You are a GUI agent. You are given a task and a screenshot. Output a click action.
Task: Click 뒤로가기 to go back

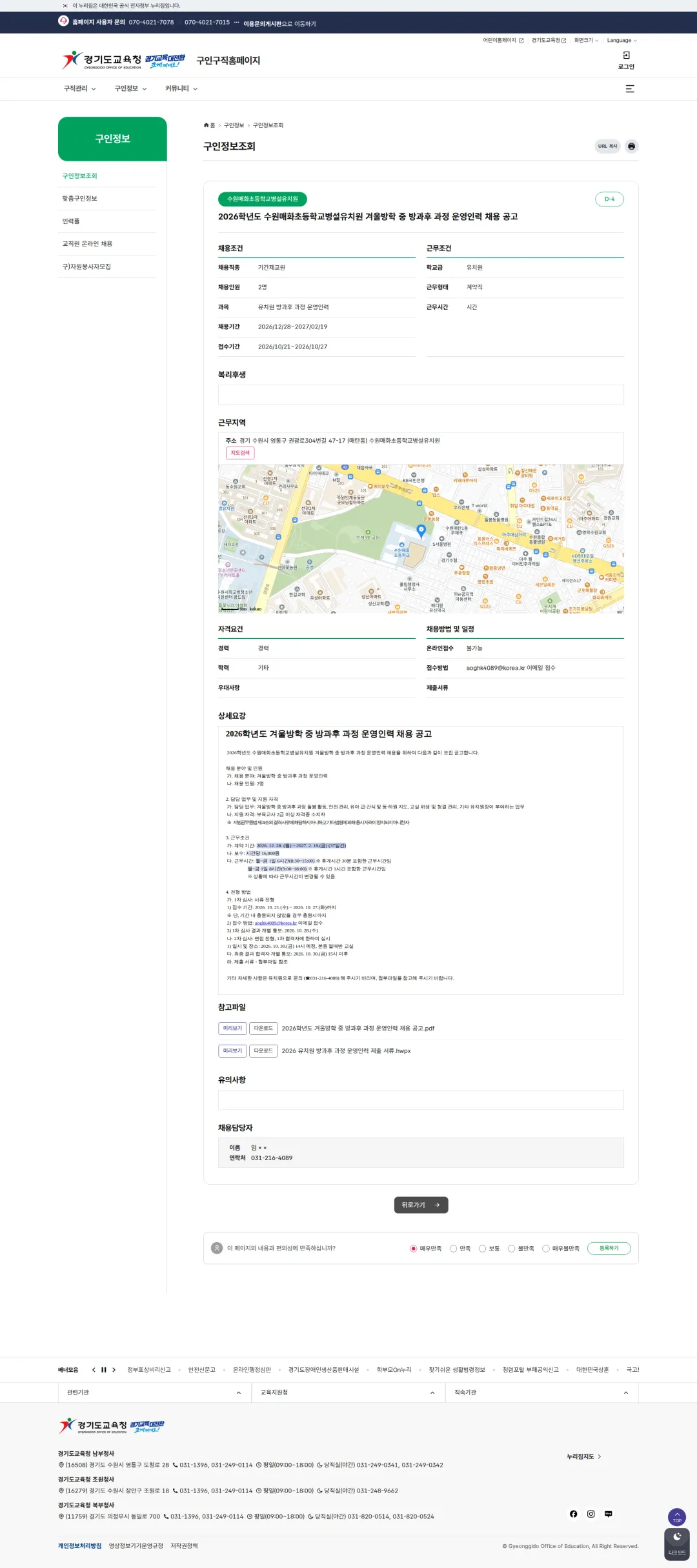click(421, 1205)
